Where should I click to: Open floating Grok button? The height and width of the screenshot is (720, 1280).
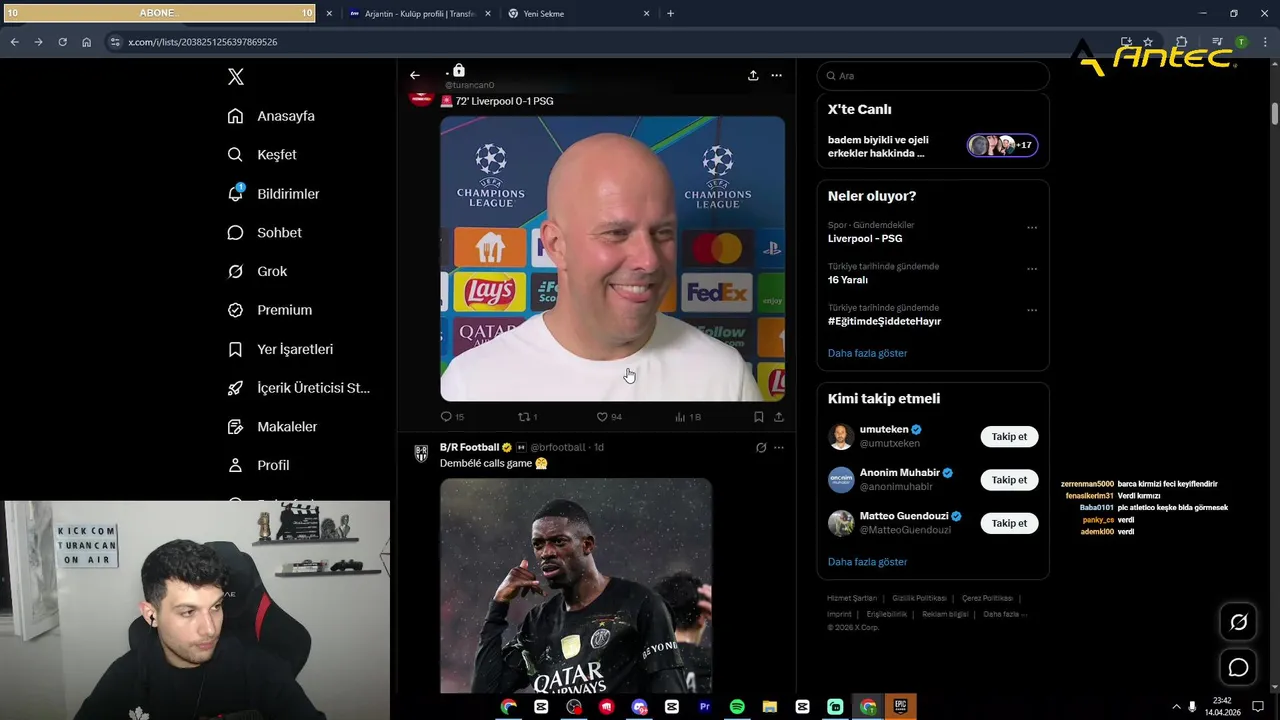[x=1238, y=622]
